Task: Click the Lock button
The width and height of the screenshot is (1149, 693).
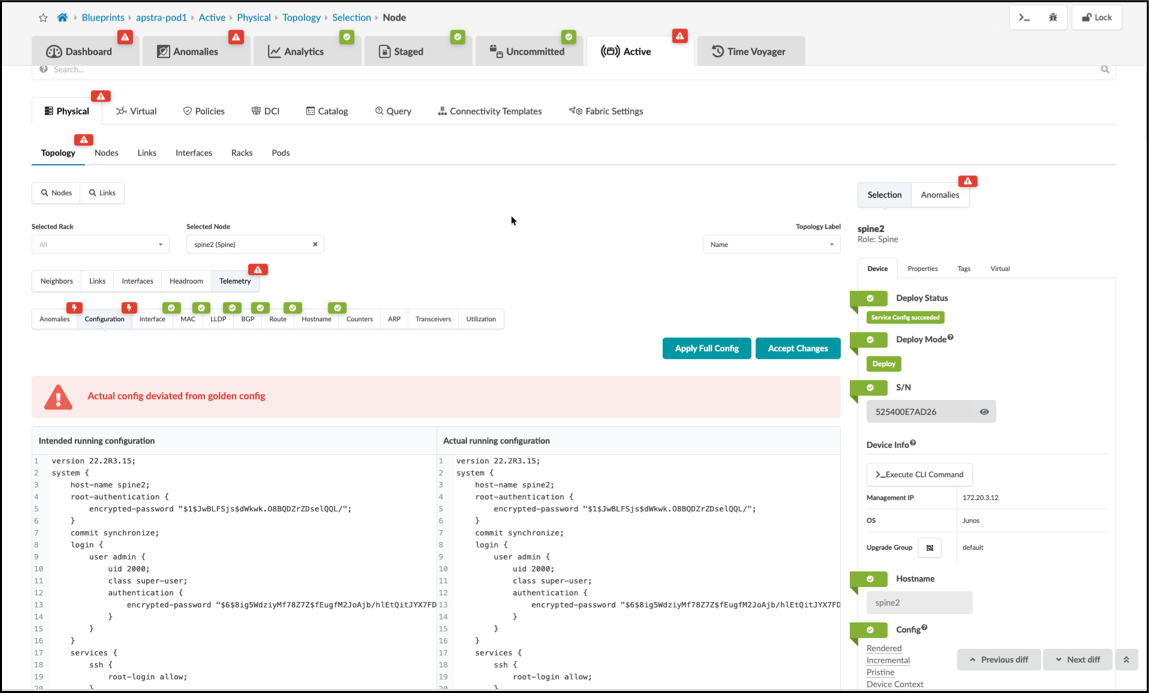Action: click(x=1097, y=18)
